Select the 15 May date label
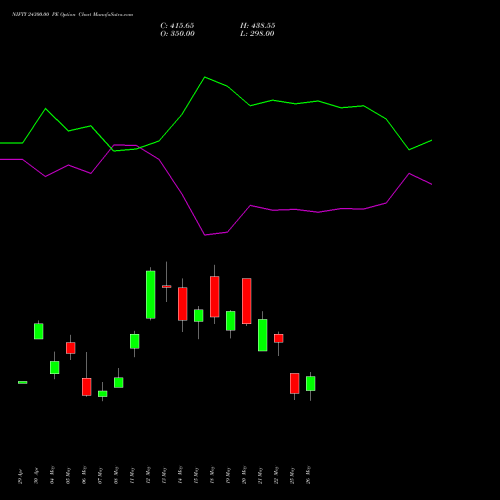Image resolution: width=500 pixels, height=500 pixels. point(196,475)
